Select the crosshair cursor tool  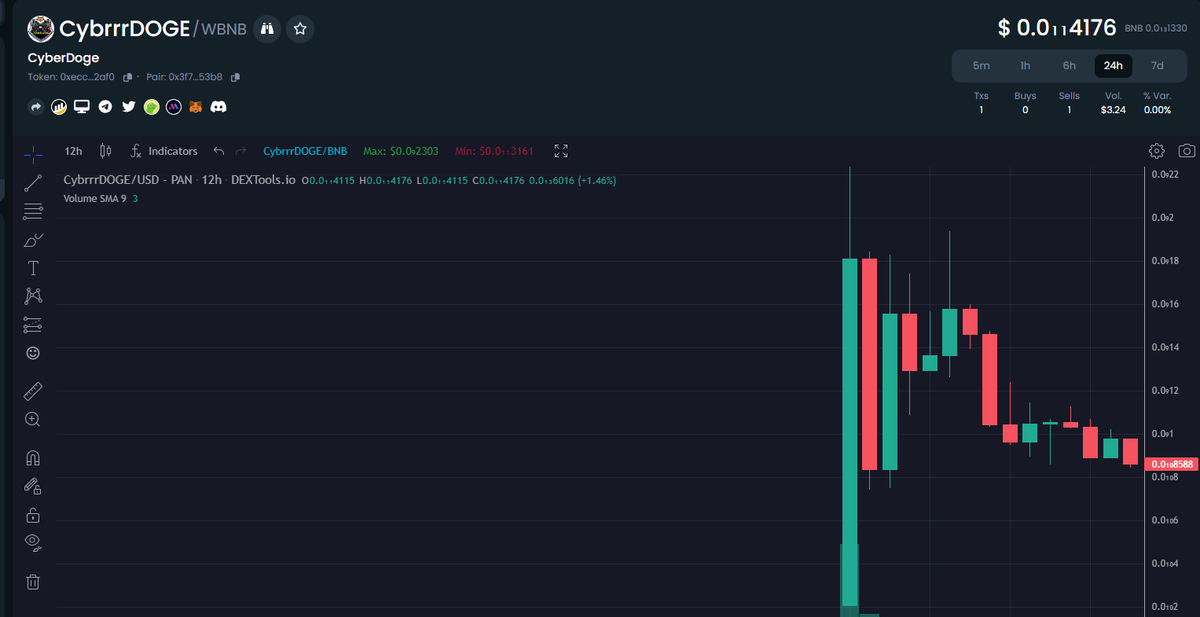pos(33,154)
